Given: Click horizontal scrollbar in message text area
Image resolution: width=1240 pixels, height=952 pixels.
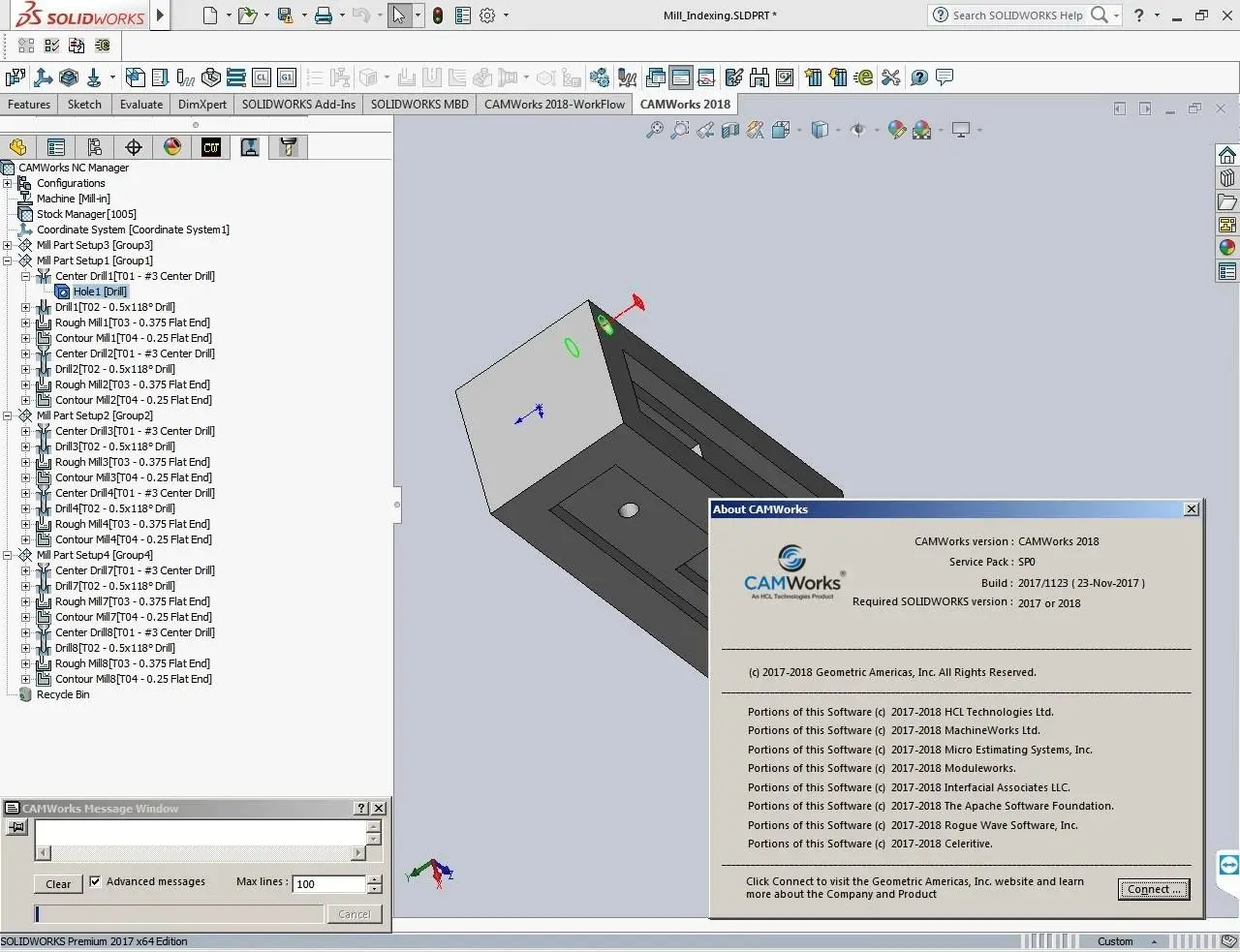Looking at the screenshot, I should tap(201, 853).
